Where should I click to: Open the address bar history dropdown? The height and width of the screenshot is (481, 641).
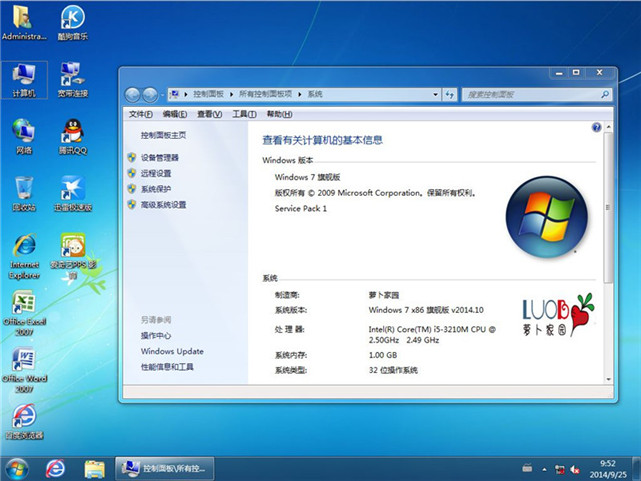435,95
